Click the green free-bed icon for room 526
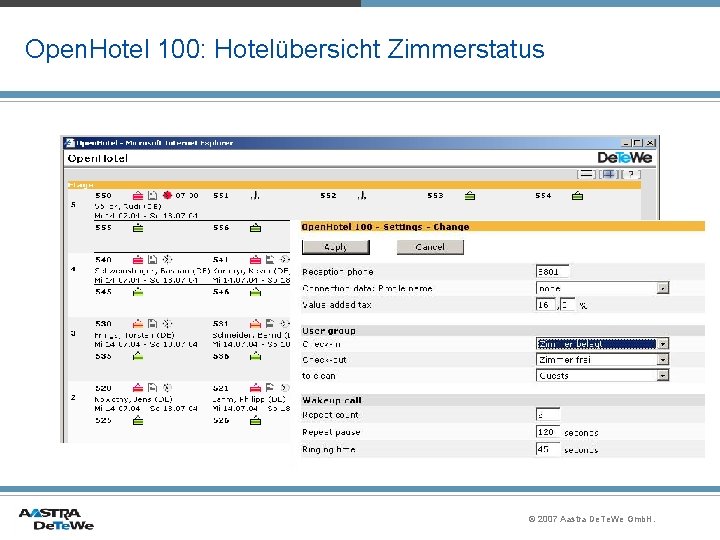 click(x=255, y=421)
